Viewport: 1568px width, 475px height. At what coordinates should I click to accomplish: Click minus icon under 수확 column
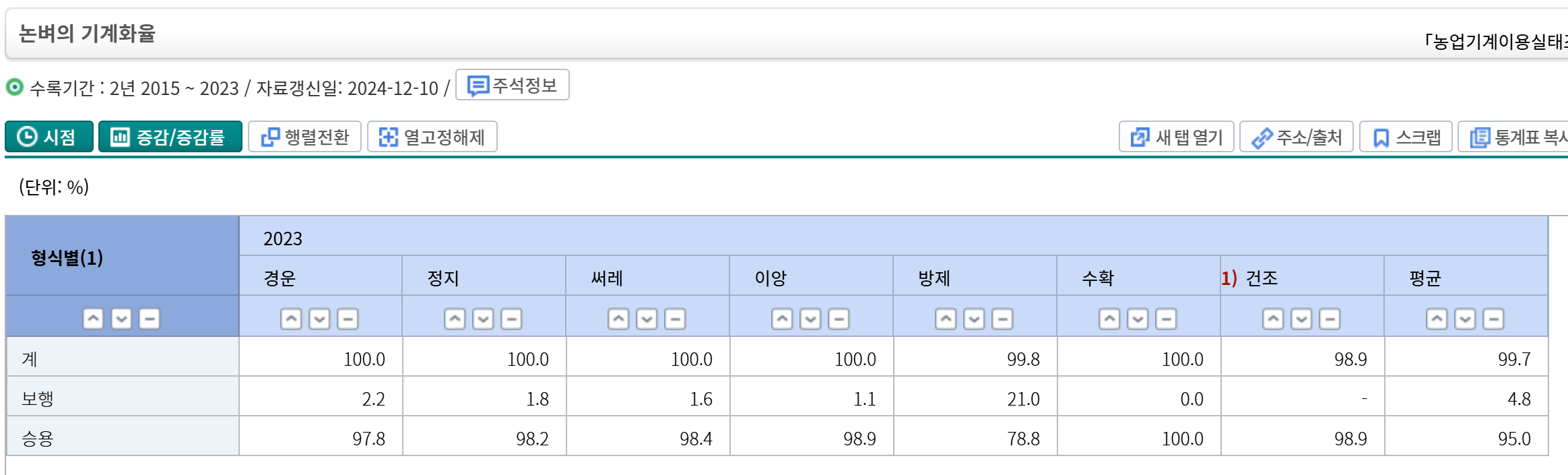coord(1166,319)
